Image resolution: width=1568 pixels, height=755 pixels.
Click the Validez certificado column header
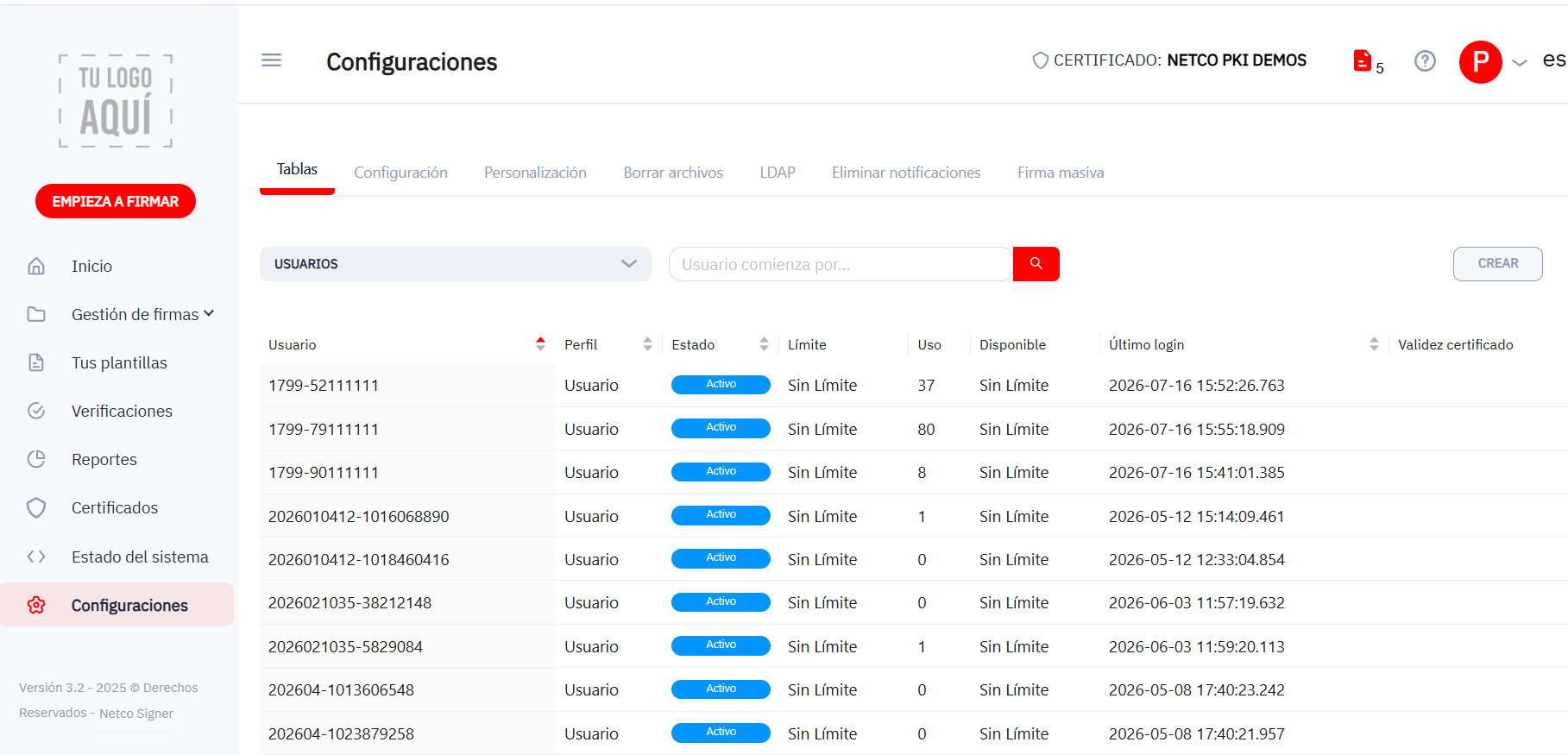point(1456,345)
